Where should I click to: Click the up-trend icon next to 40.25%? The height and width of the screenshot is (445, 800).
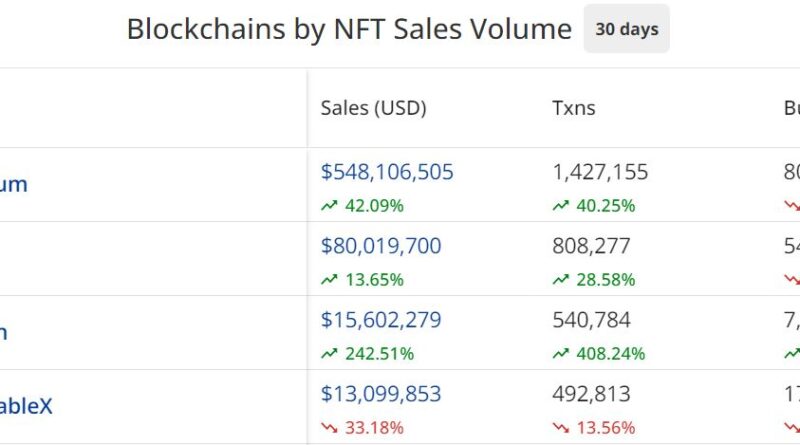560,206
